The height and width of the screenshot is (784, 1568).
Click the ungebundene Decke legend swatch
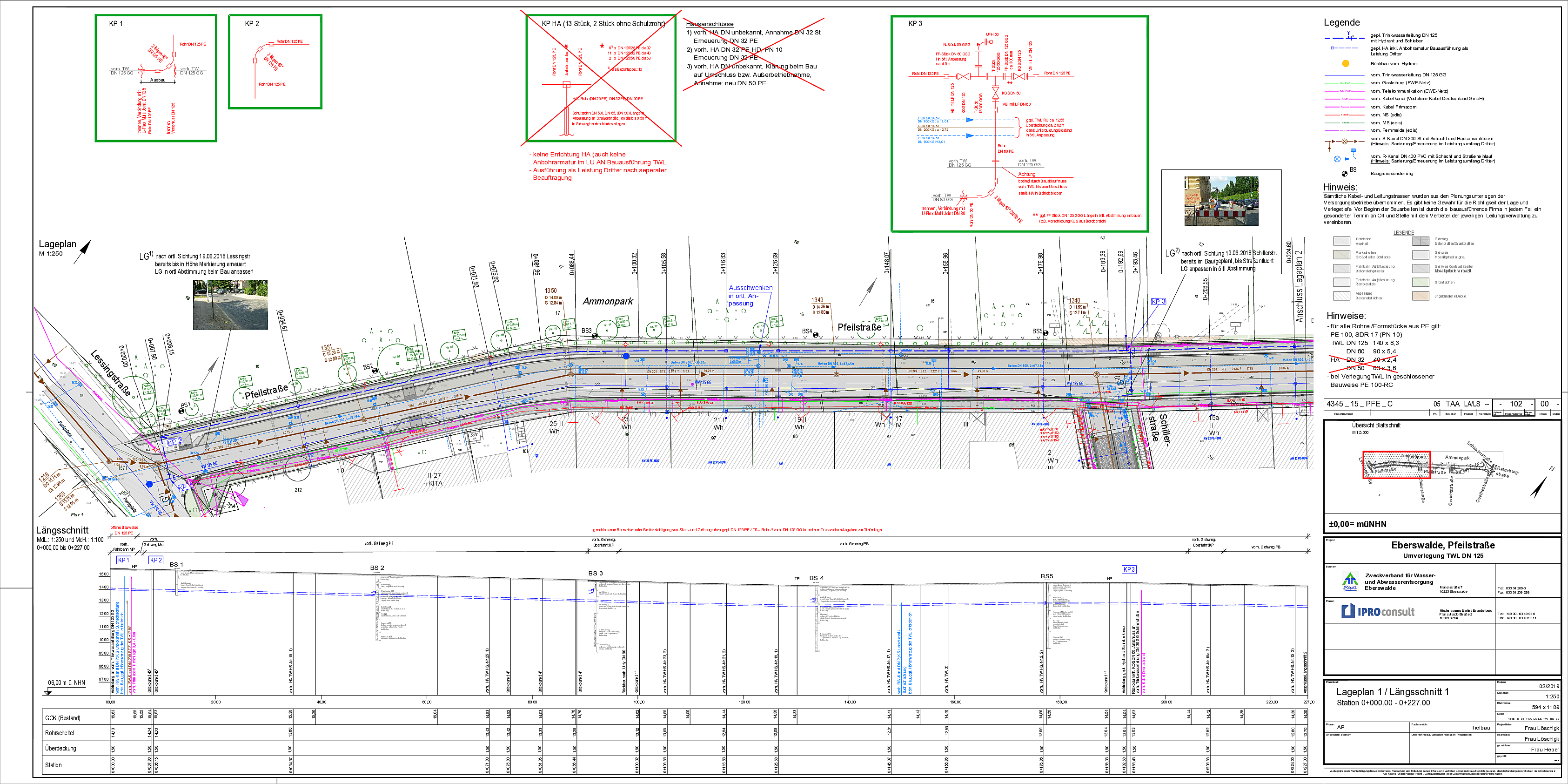click(x=1420, y=296)
